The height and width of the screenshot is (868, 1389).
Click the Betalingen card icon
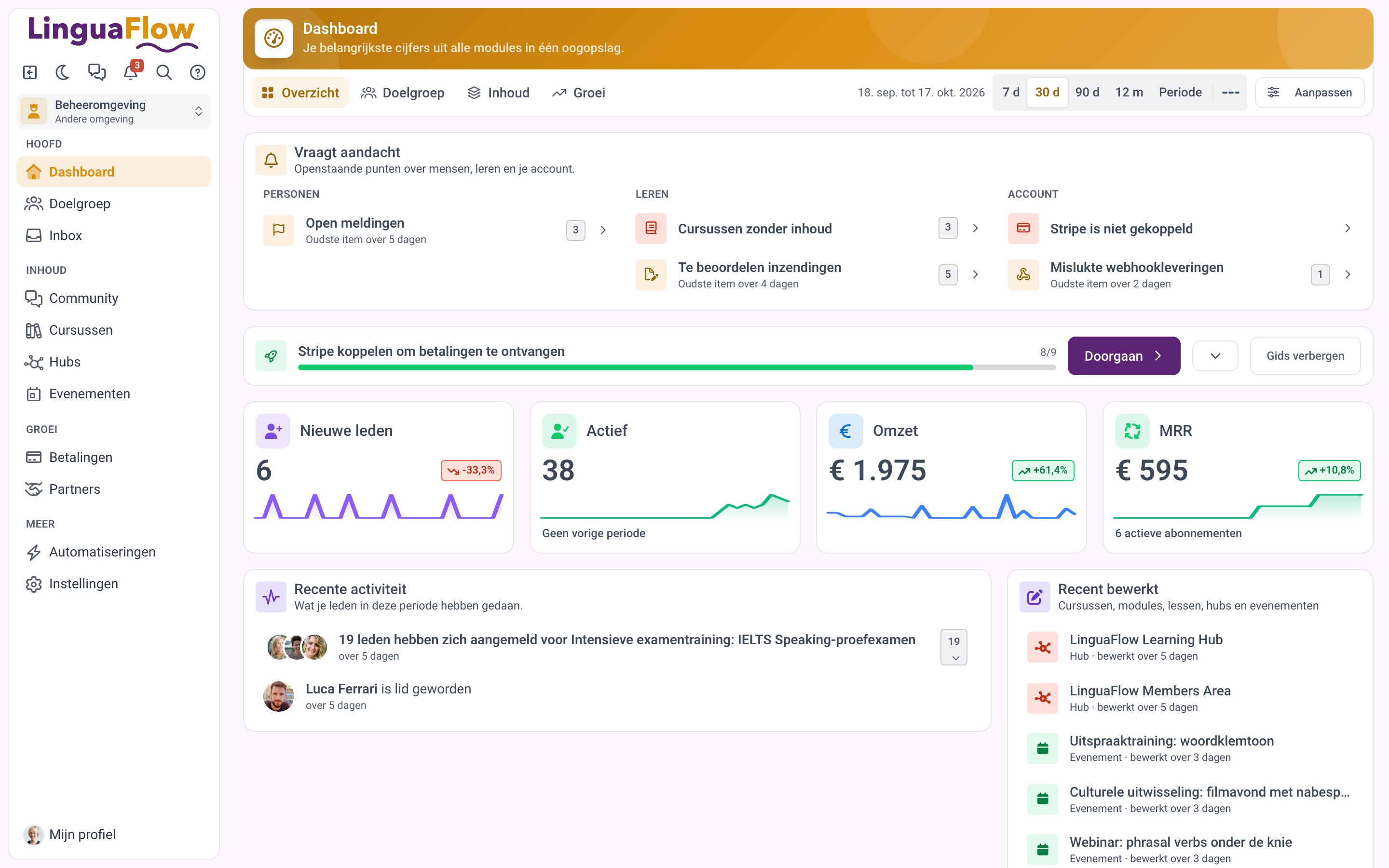(x=34, y=458)
